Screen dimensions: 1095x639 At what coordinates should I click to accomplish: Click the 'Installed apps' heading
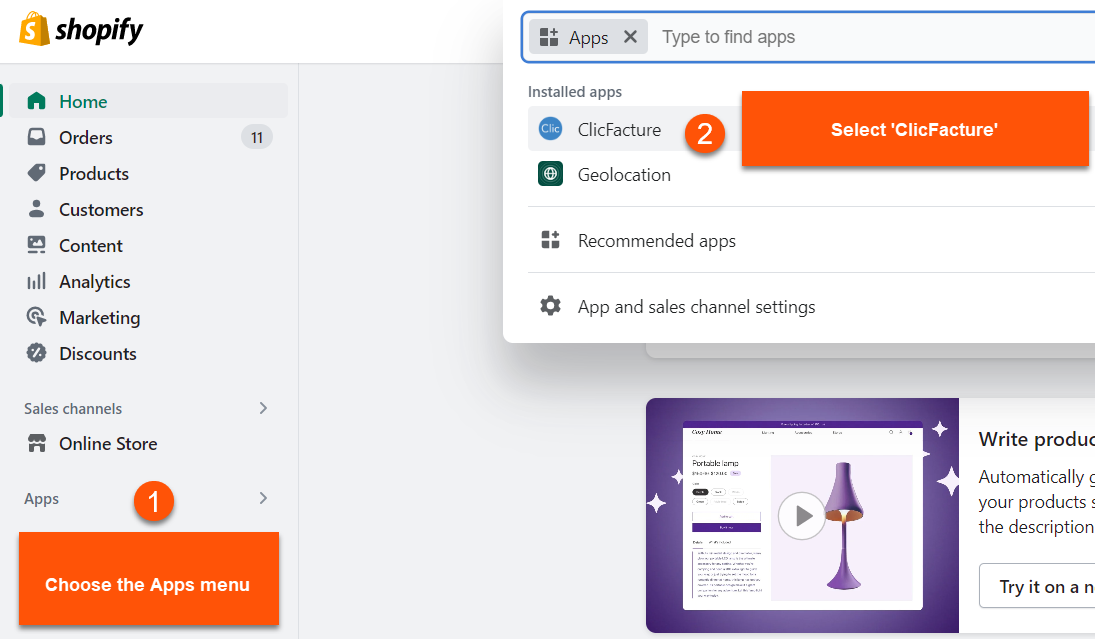click(x=575, y=91)
